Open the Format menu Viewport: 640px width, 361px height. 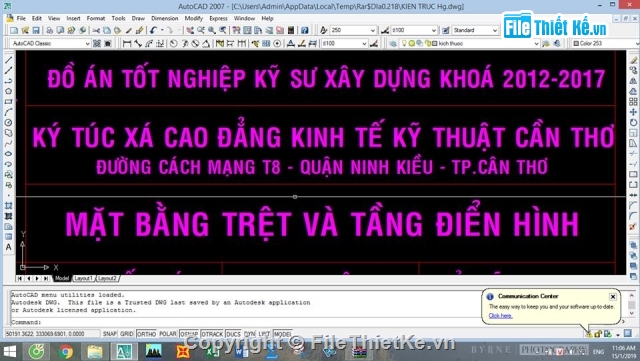point(96,18)
